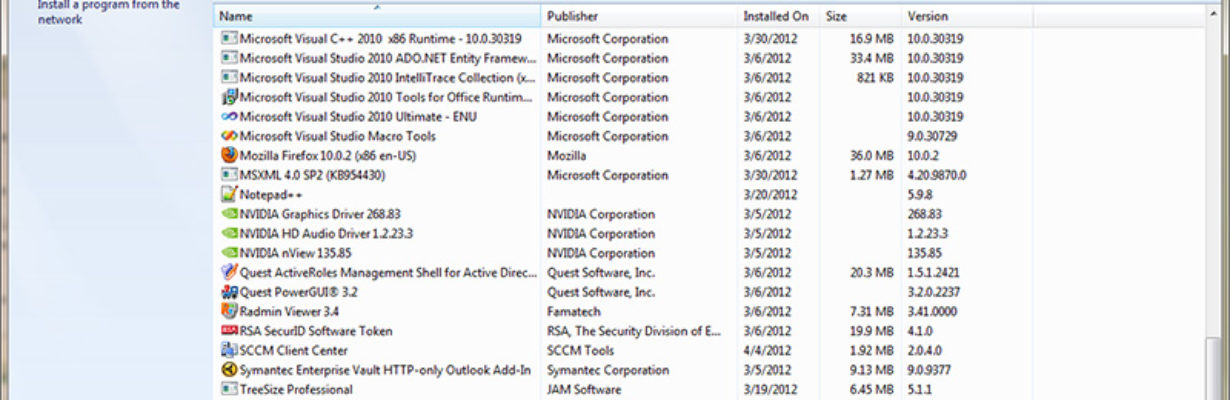Click the '4.20.9870.0' version cell
Image resolution: width=1230 pixels, height=400 pixels.
(x=938, y=175)
